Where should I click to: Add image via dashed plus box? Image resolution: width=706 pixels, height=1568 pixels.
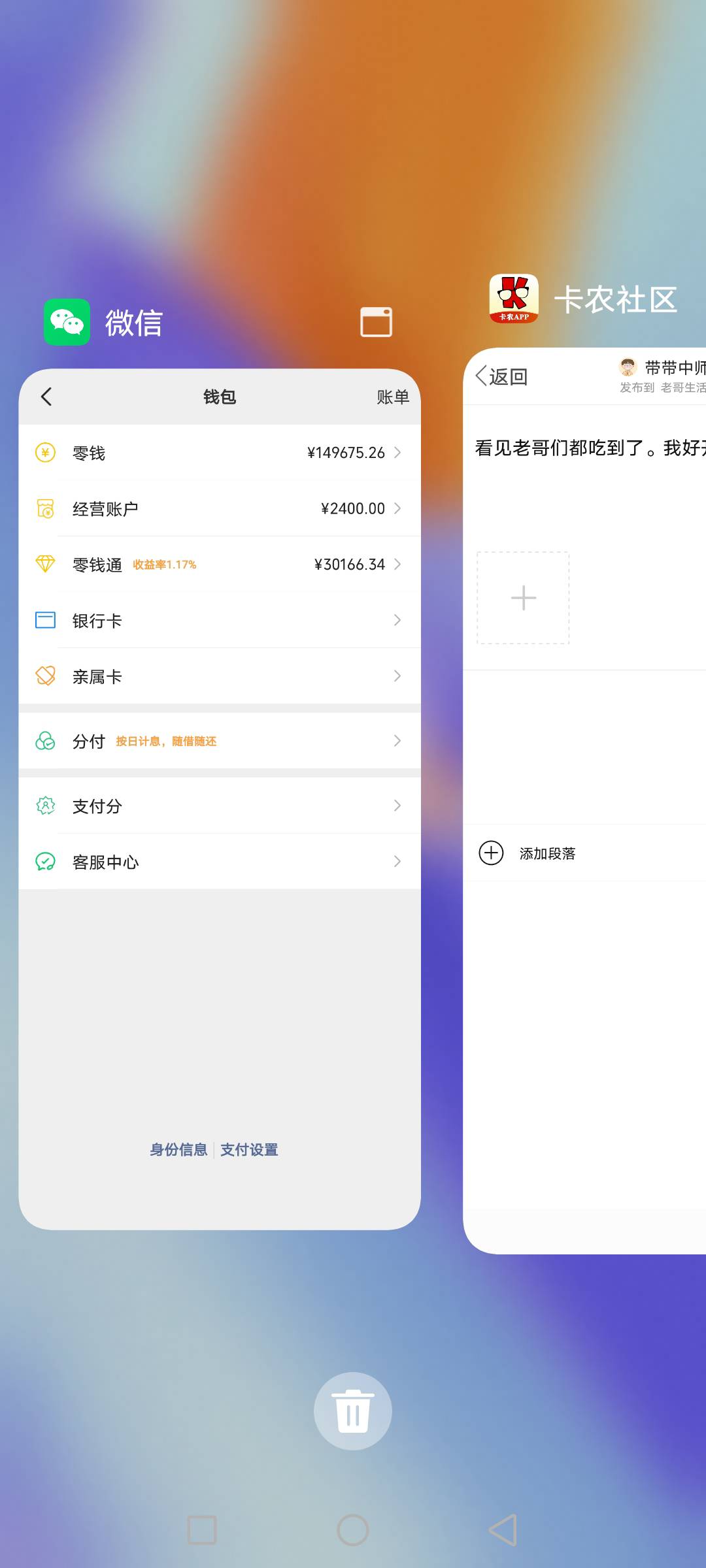click(523, 598)
